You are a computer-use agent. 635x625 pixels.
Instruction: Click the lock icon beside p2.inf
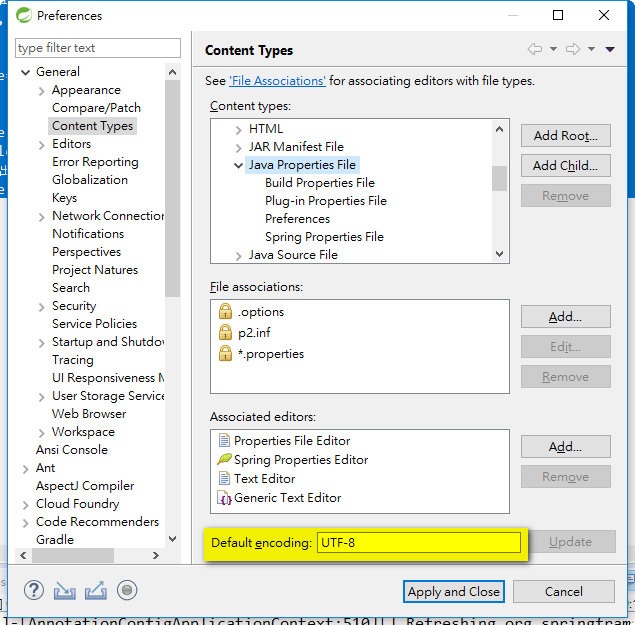coord(225,332)
